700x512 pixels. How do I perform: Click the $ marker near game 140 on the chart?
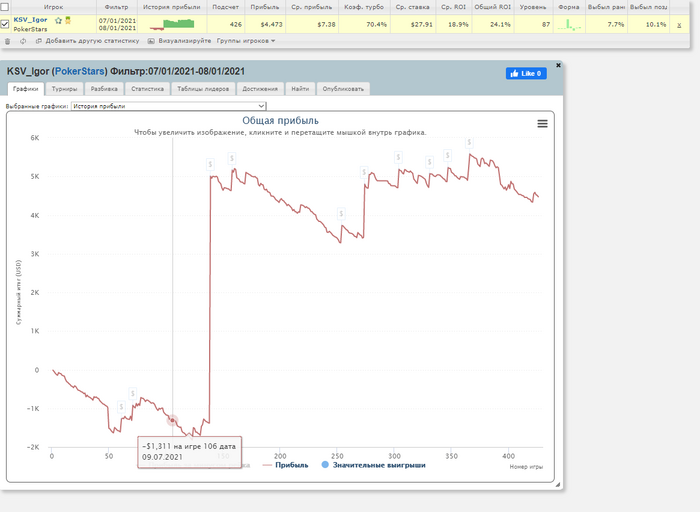210,165
